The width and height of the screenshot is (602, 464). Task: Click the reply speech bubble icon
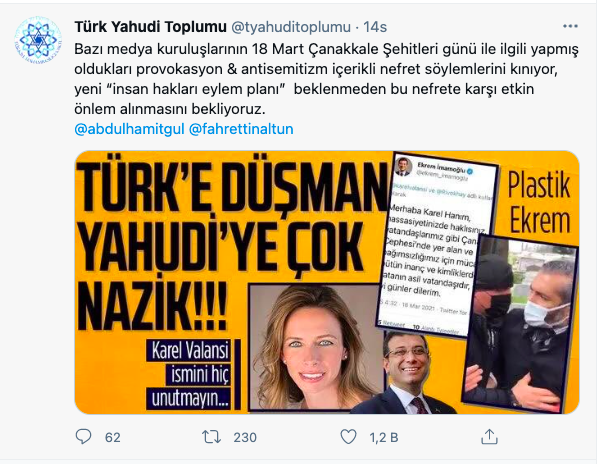[83, 437]
